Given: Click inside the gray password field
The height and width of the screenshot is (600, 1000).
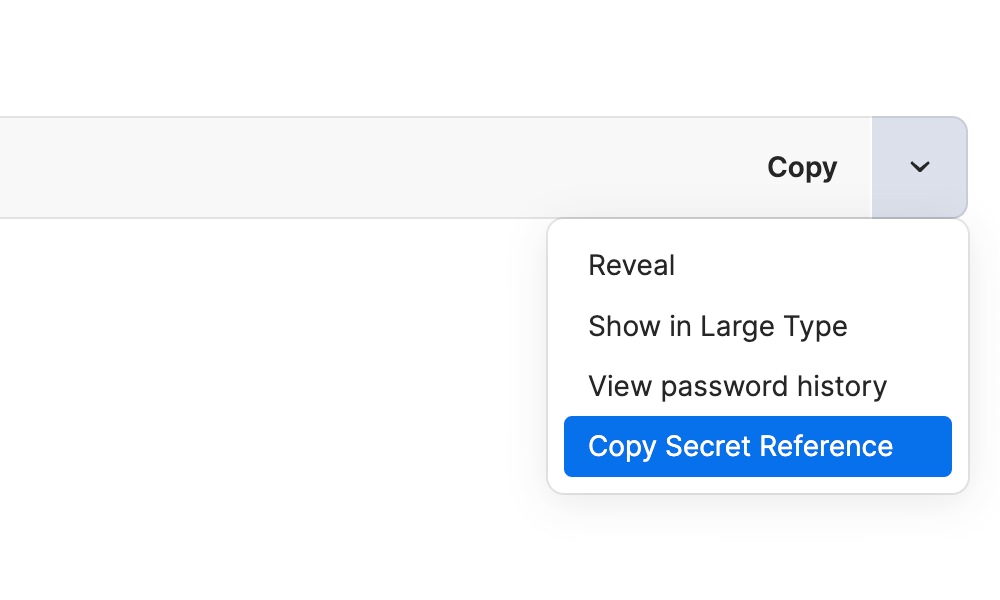Looking at the screenshot, I should coord(350,167).
